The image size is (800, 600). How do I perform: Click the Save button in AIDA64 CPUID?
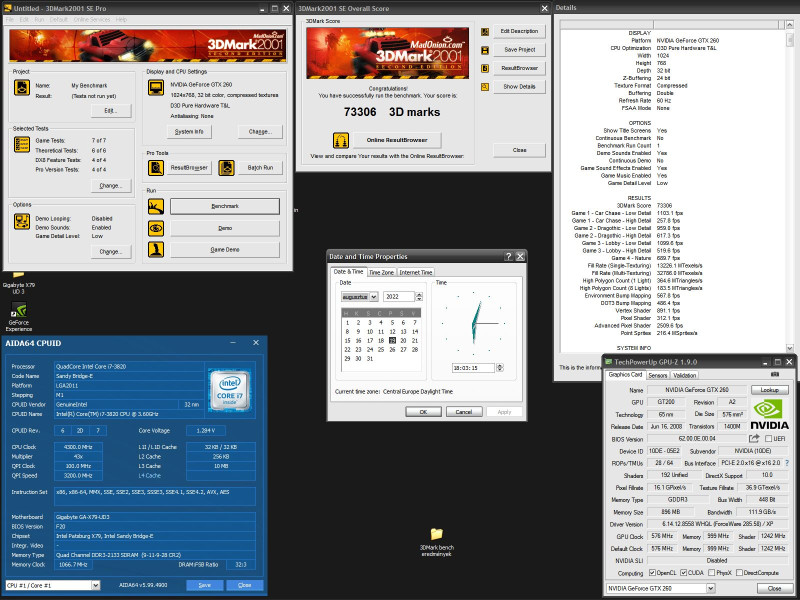click(205, 585)
